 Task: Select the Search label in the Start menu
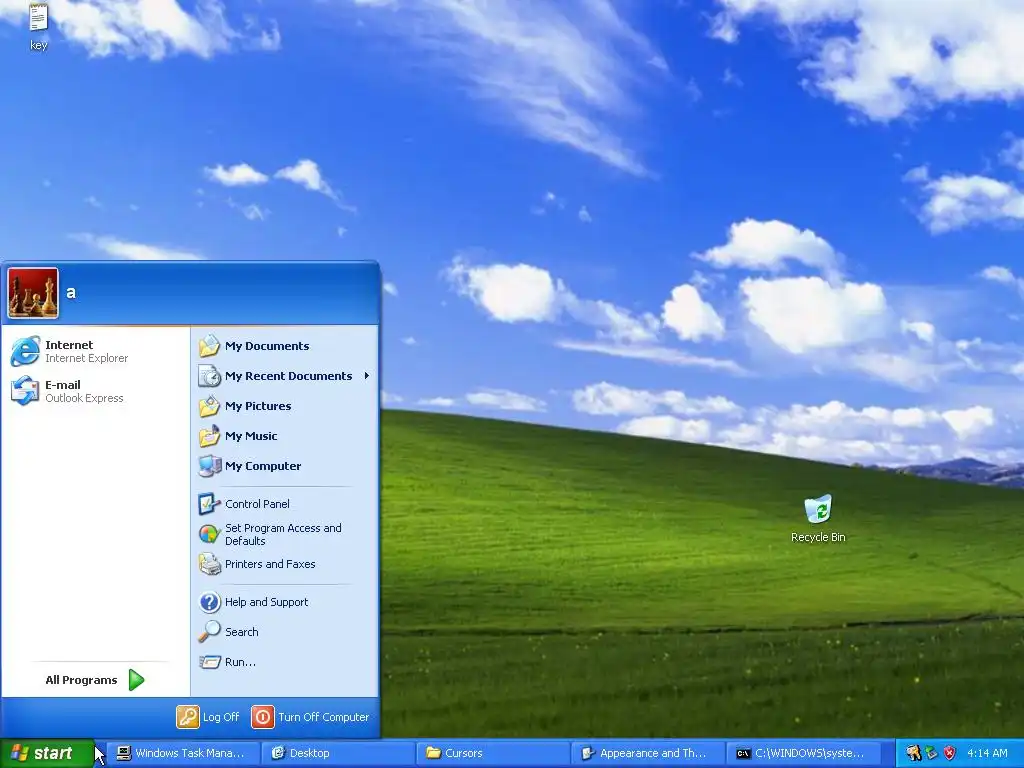pos(242,632)
